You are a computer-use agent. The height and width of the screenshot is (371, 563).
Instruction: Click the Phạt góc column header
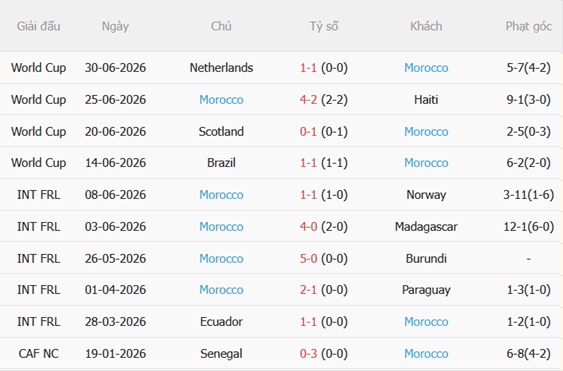(529, 26)
